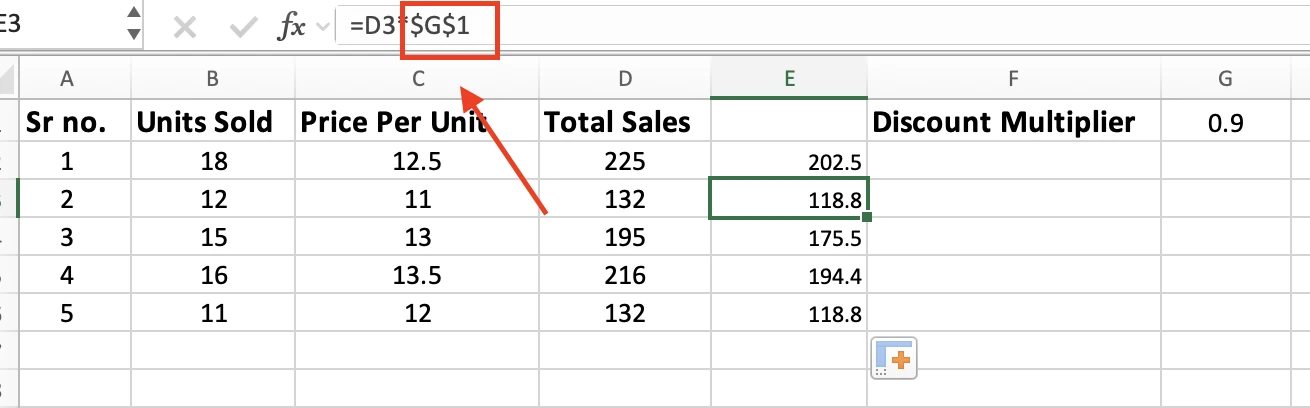Select the cell with value 202.5
This screenshot has width=1310, height=408.
(789, 161)
